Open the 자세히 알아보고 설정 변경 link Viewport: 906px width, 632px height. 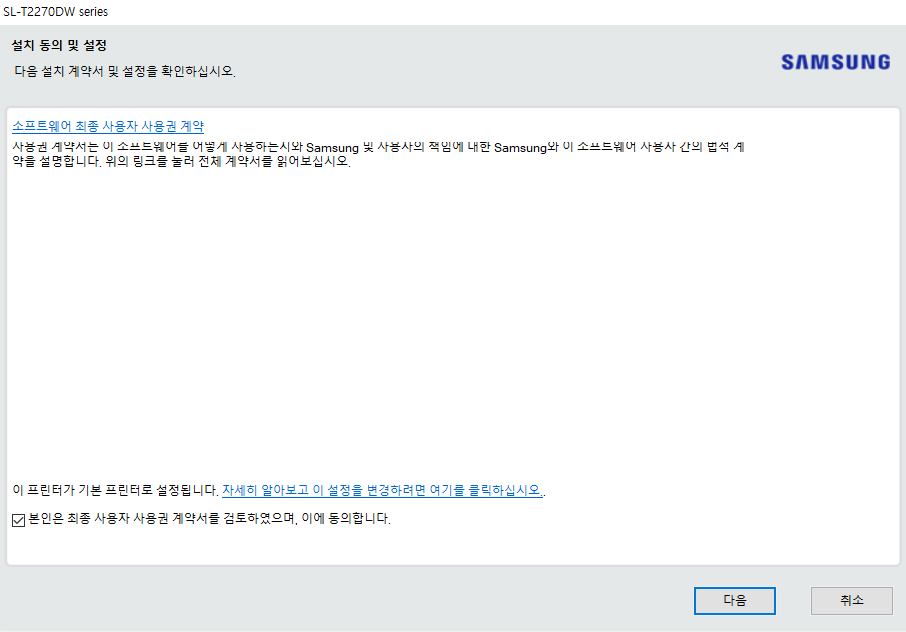[x=383, y=490]
